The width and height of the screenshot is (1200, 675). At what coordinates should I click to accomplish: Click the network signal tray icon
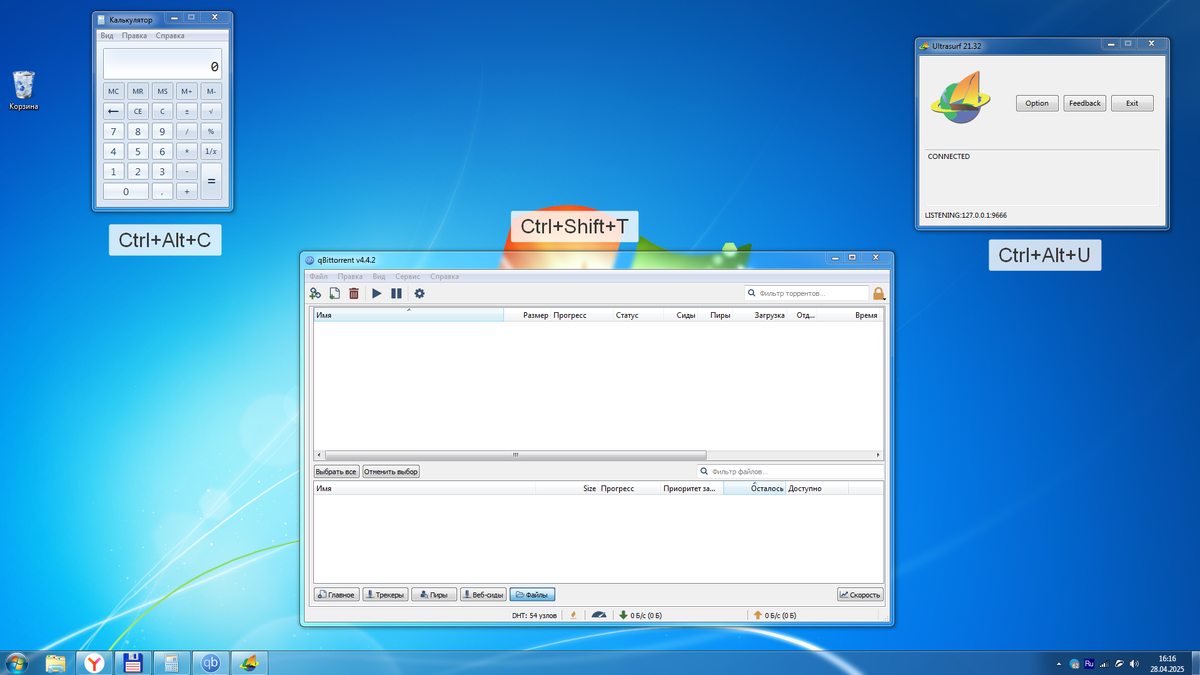[x=1104, y=663]
